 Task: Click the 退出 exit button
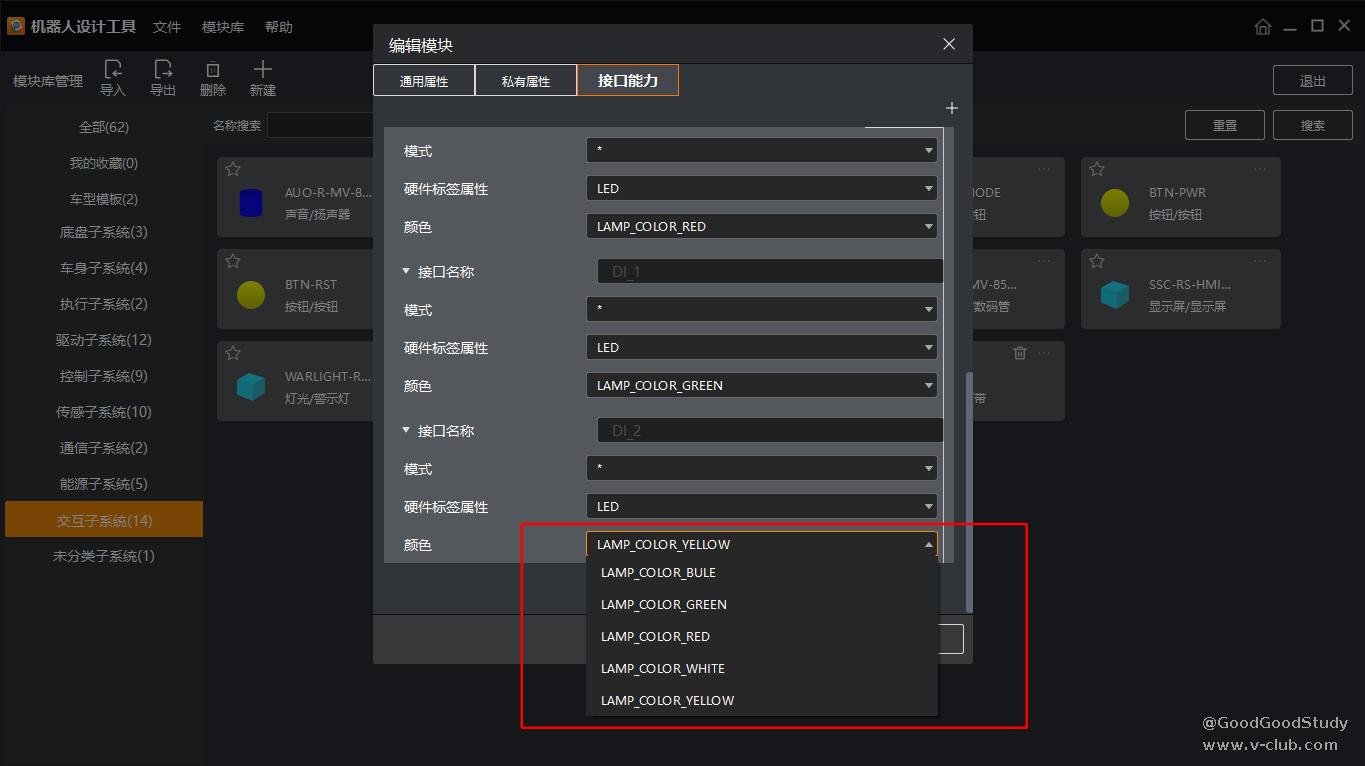[1312, 81]
